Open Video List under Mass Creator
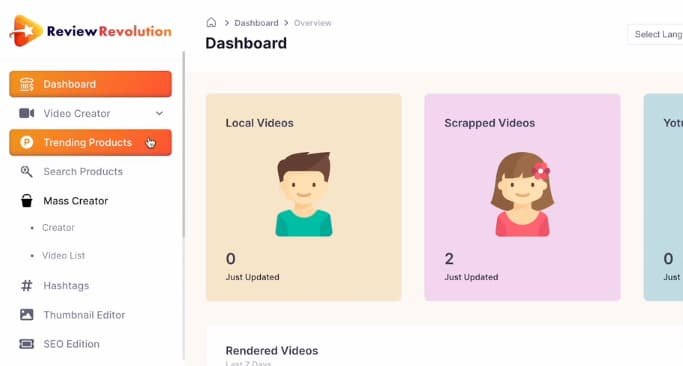 click(64, 256)
